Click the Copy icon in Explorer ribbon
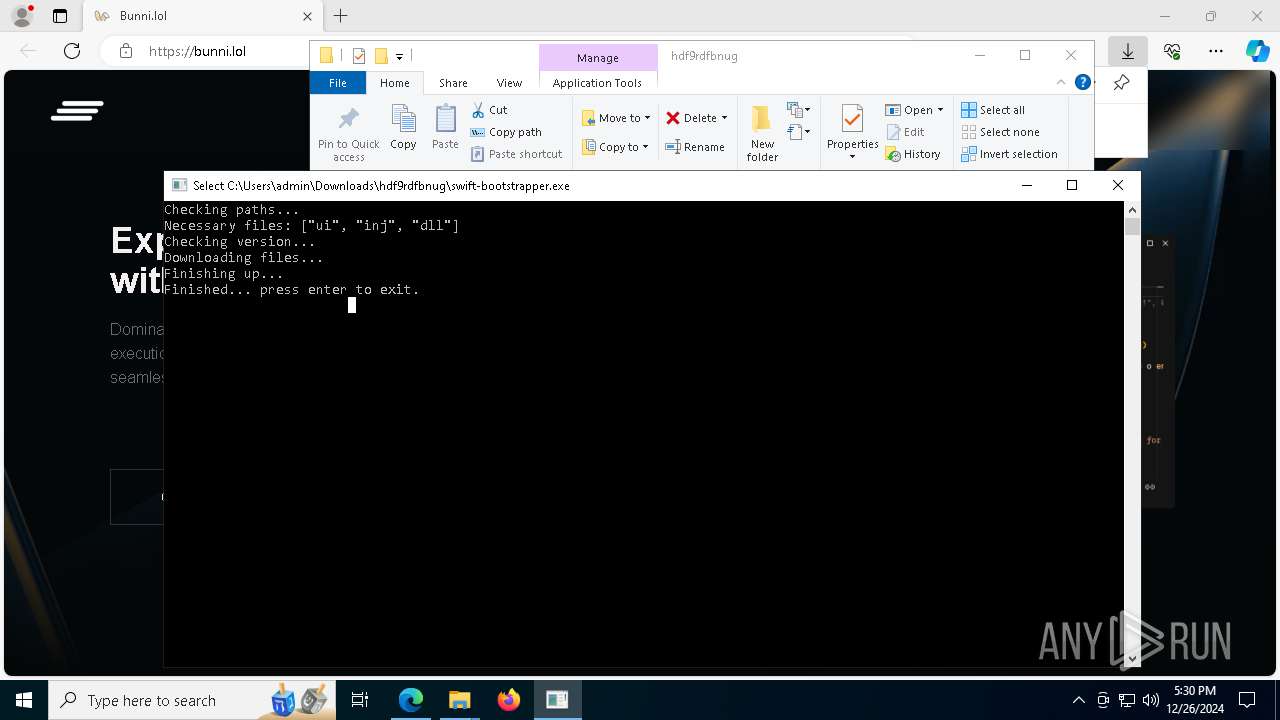 click(x=403, y=127)
